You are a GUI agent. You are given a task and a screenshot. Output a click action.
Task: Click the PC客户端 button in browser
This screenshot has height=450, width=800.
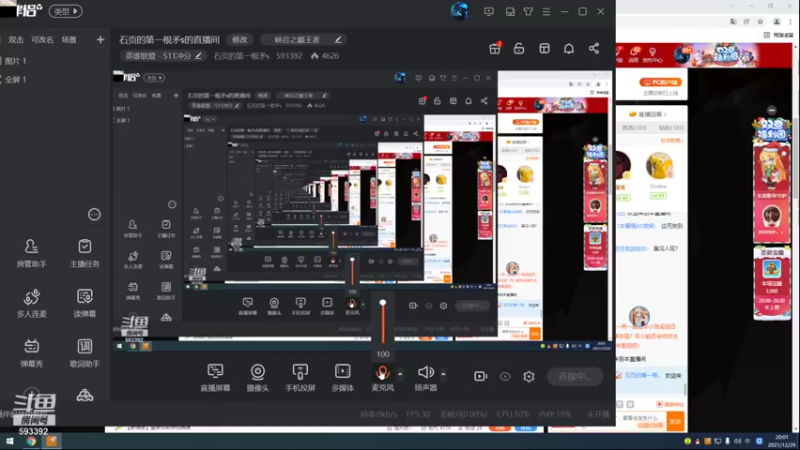[x=660, y=82]
